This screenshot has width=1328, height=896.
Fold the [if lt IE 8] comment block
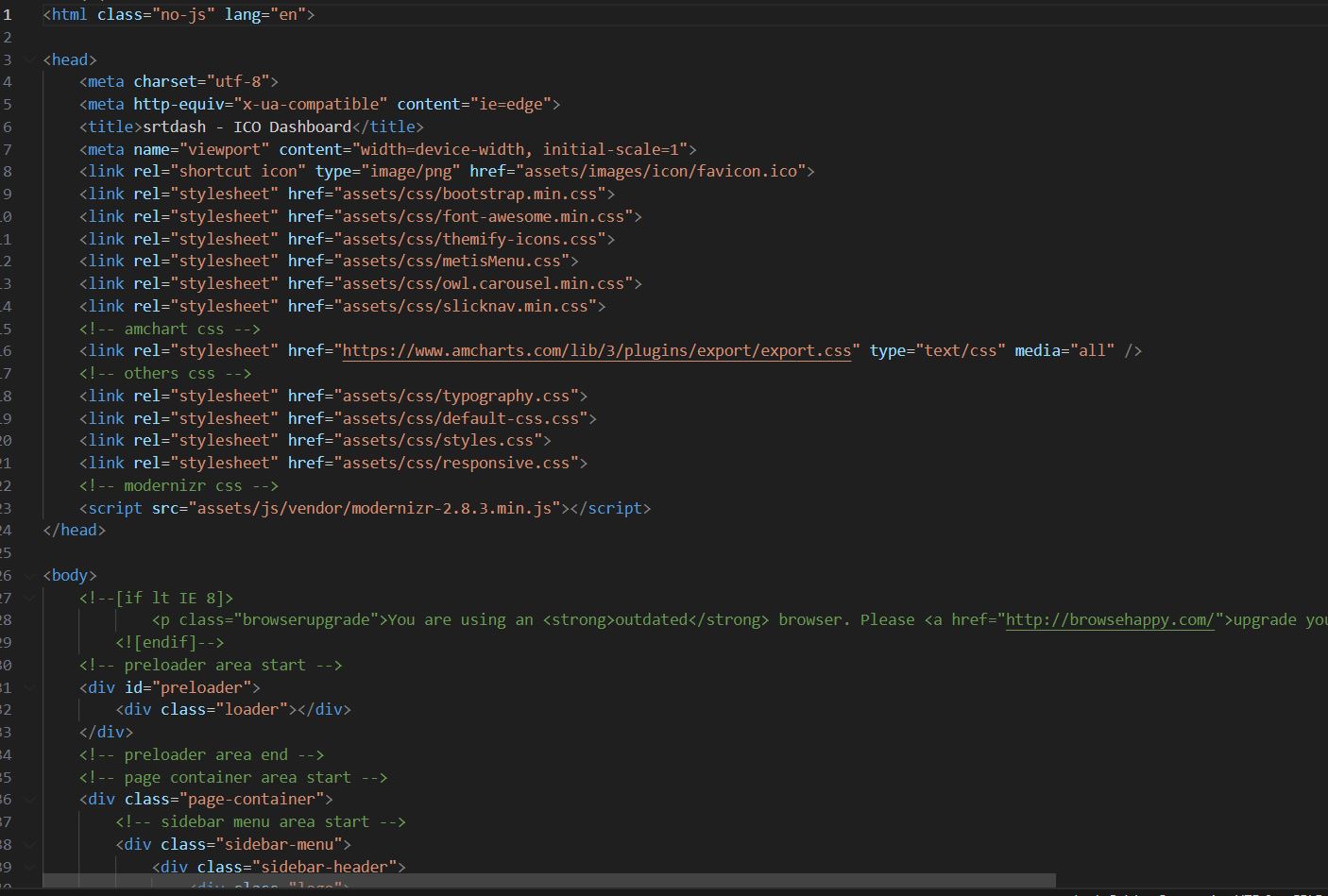[x=30, y=598]
